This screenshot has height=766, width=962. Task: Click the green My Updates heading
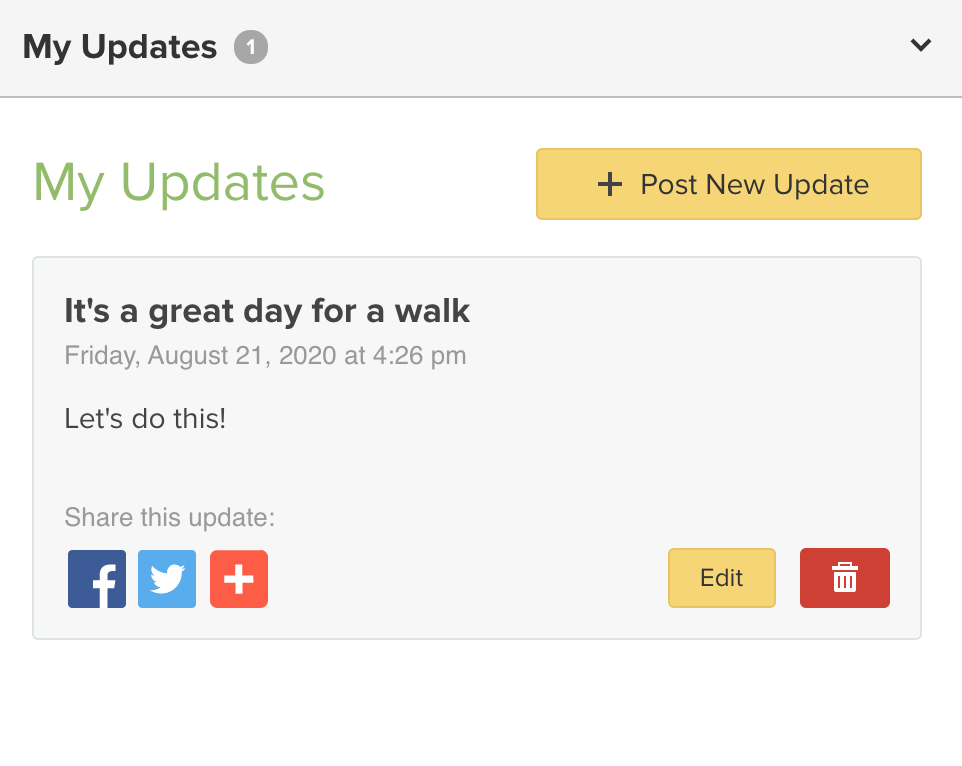click(179, 183)
